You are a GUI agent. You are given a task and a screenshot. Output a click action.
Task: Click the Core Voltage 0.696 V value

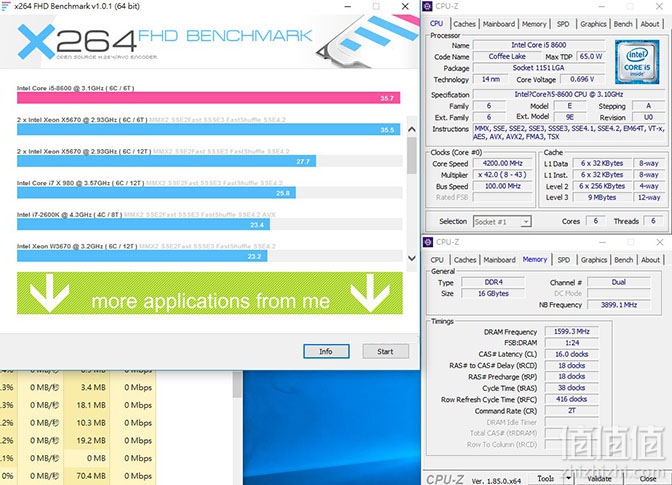tap(582, 79)
